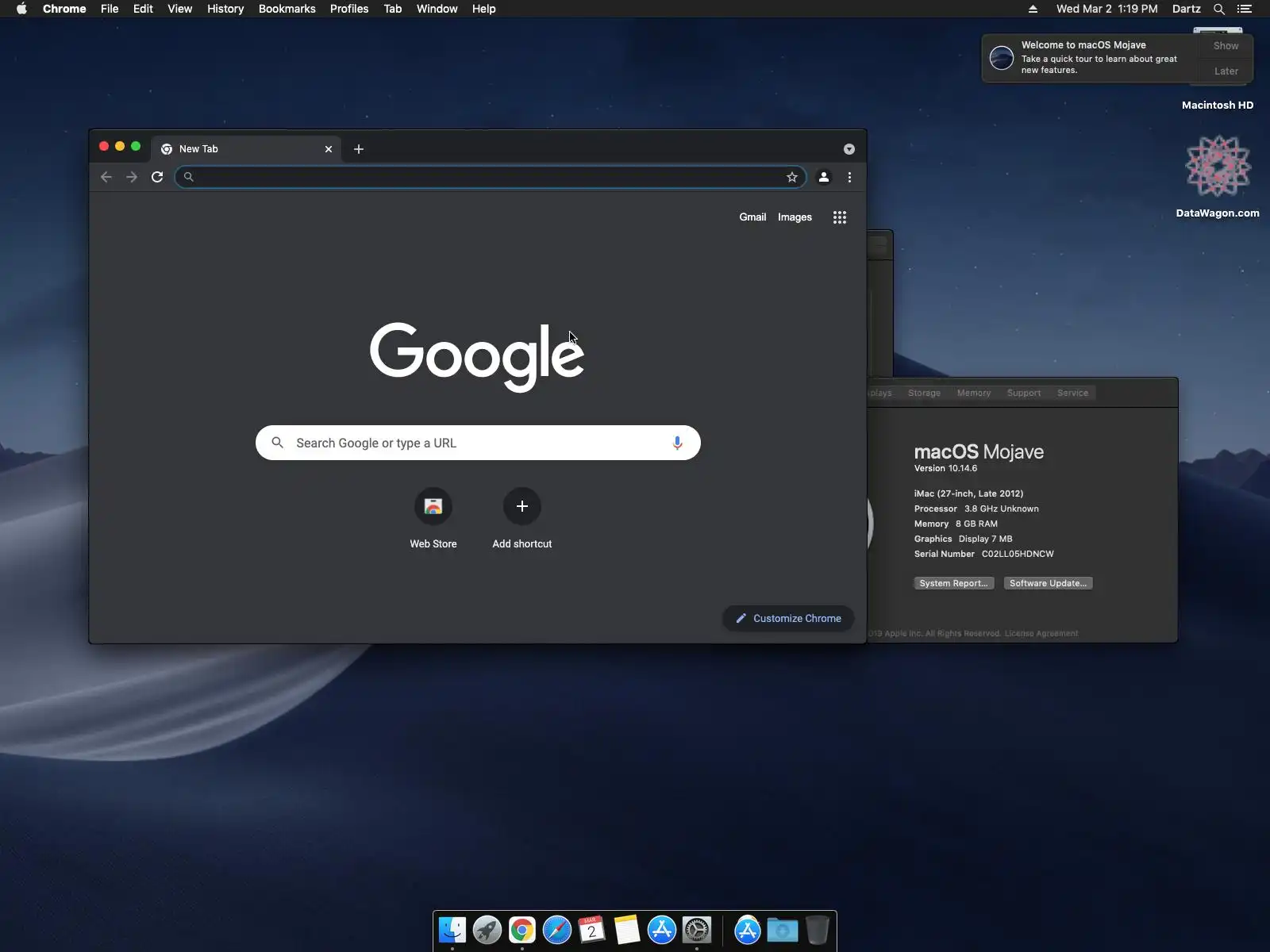
Task: Open the Google apps grid
Action: [x=840, y=217]
